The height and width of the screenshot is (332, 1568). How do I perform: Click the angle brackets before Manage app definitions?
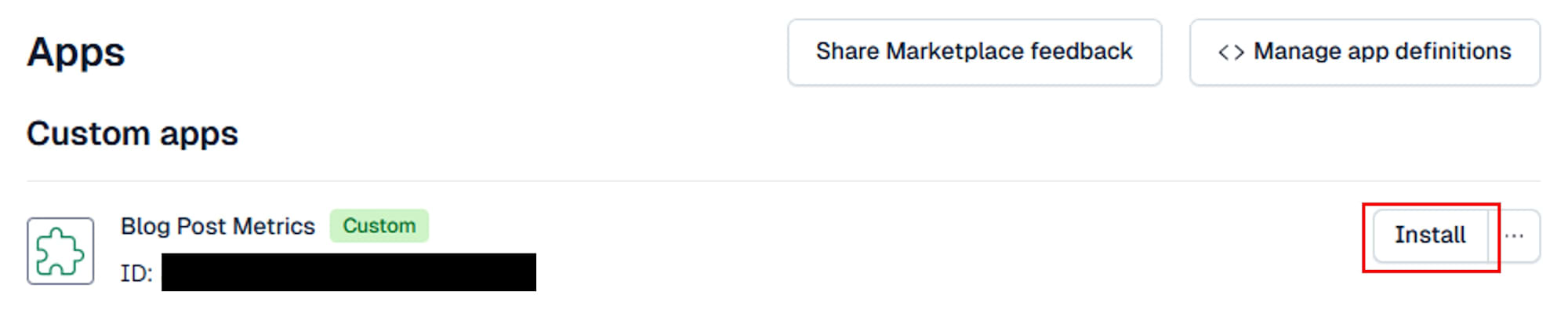pyautogui.click(x=1231, y=53)
